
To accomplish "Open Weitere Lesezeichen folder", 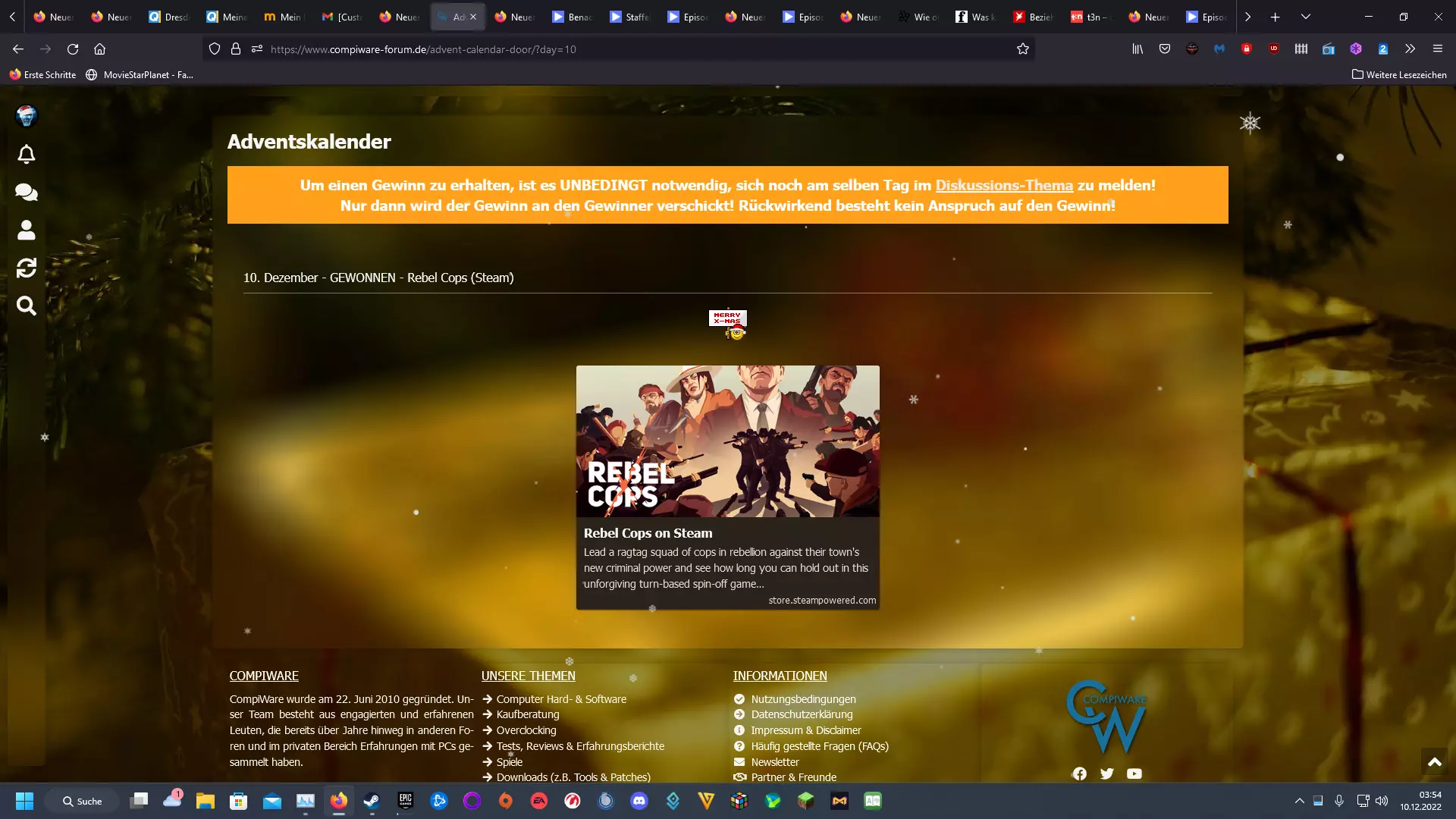I will point(1399,75).
